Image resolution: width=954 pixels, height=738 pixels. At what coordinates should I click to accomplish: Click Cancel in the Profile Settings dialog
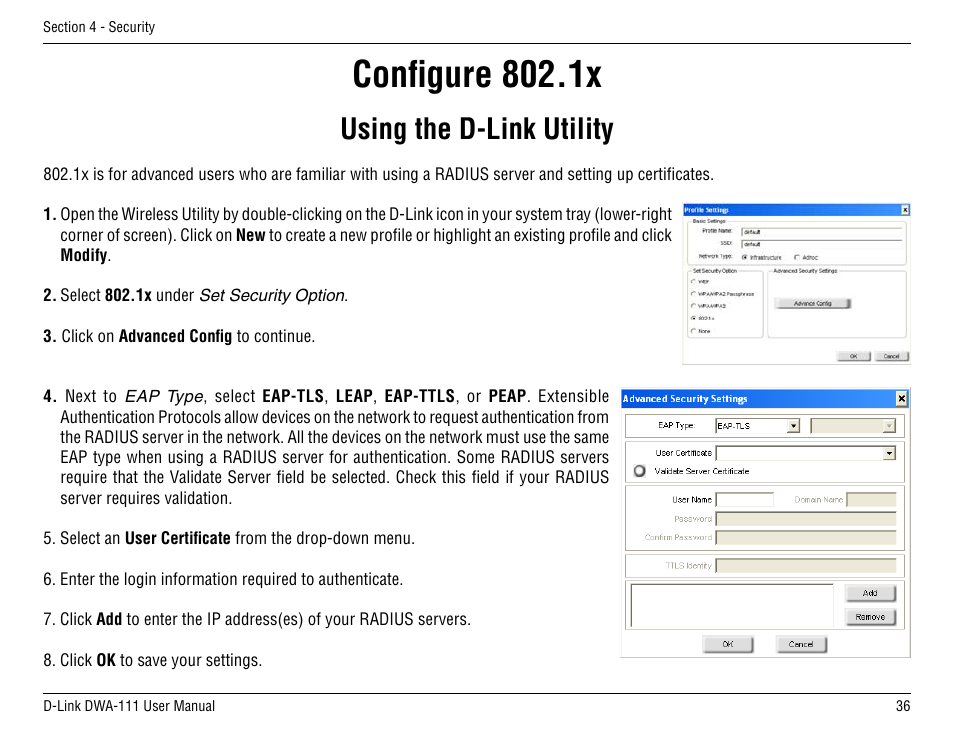click(891, 356)
